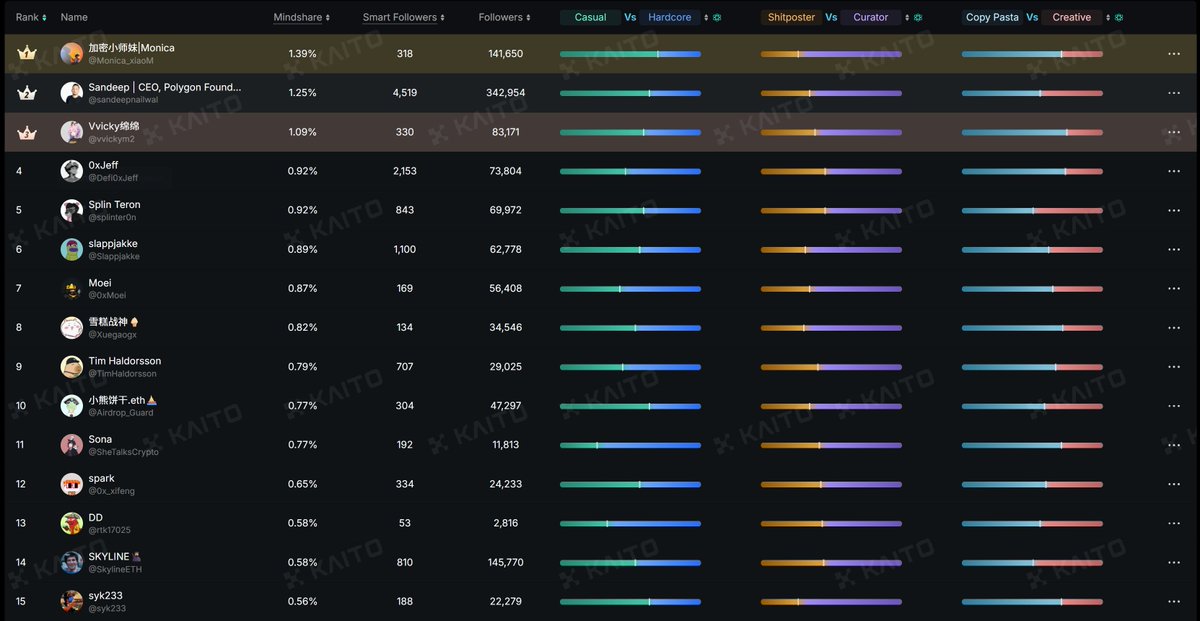Open the three-dot menu for syk233's row
The width and height of the screenshot is (1200, 621).
coord(1174,602)
